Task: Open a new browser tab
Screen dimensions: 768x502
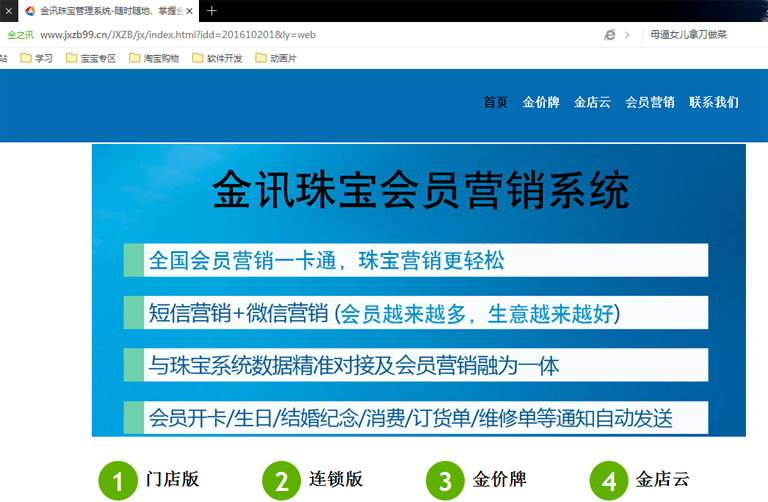Action: pos(212,11)
